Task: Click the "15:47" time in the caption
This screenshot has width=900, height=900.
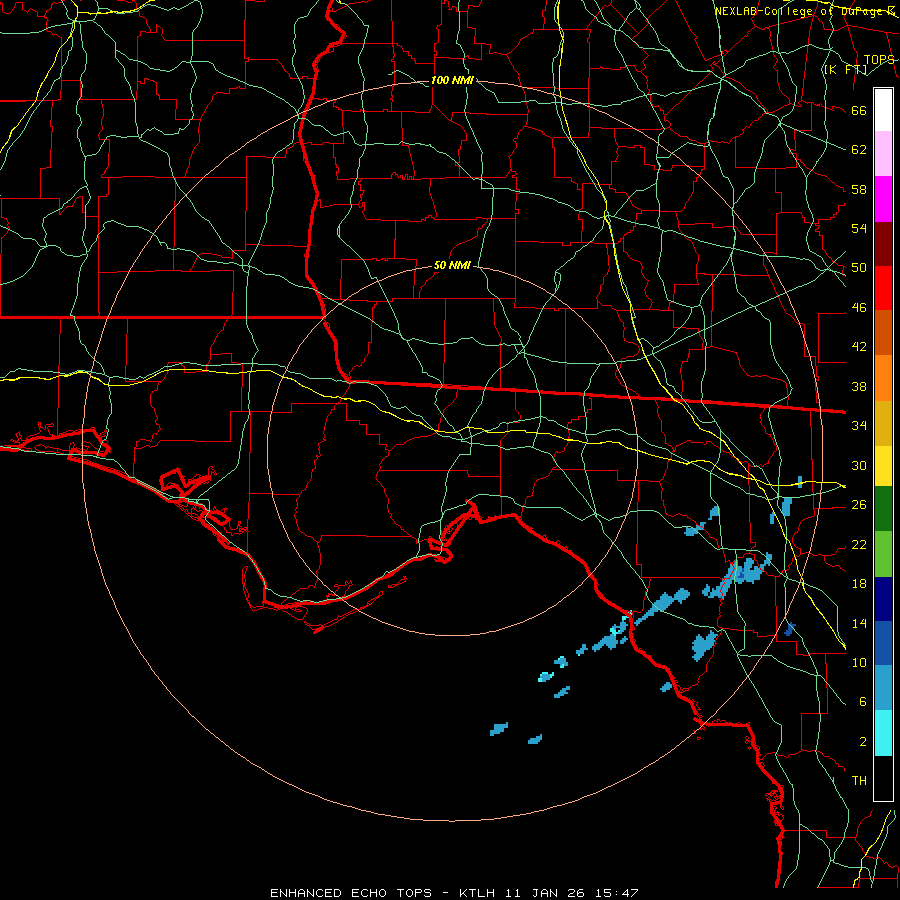Action: click(617, 893)
